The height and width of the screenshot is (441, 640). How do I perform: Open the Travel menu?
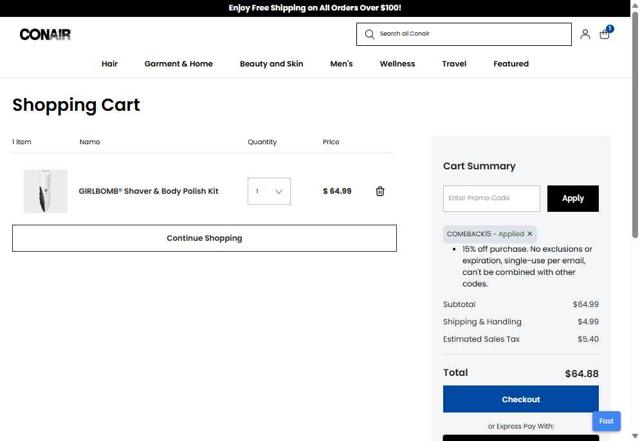[x=454, y=64]
